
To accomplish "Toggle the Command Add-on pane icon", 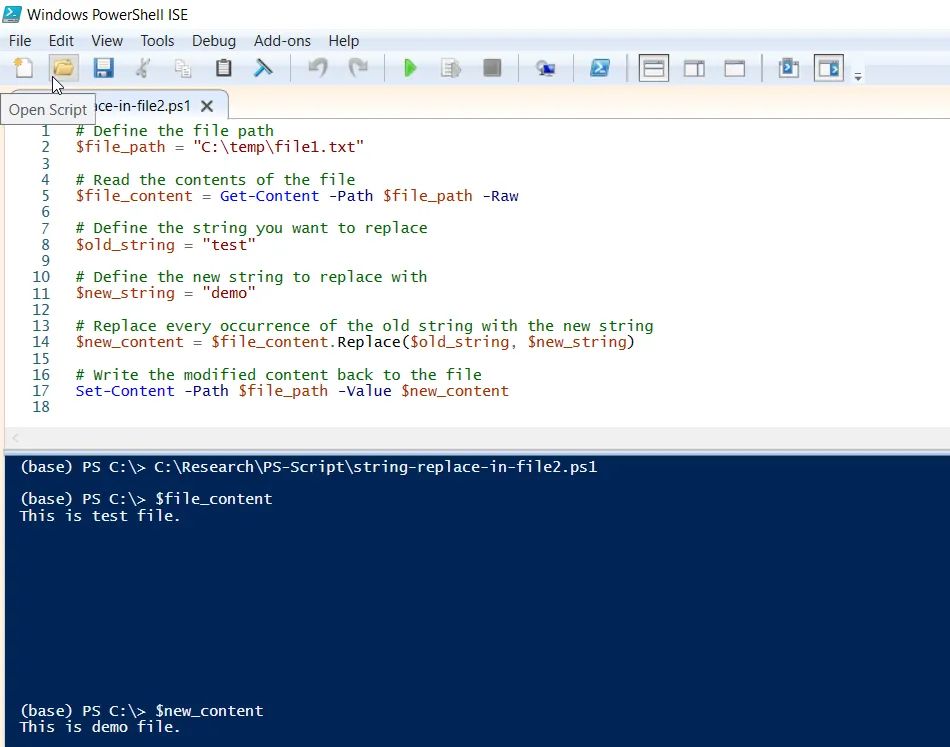I will click(x=828, y=68).
